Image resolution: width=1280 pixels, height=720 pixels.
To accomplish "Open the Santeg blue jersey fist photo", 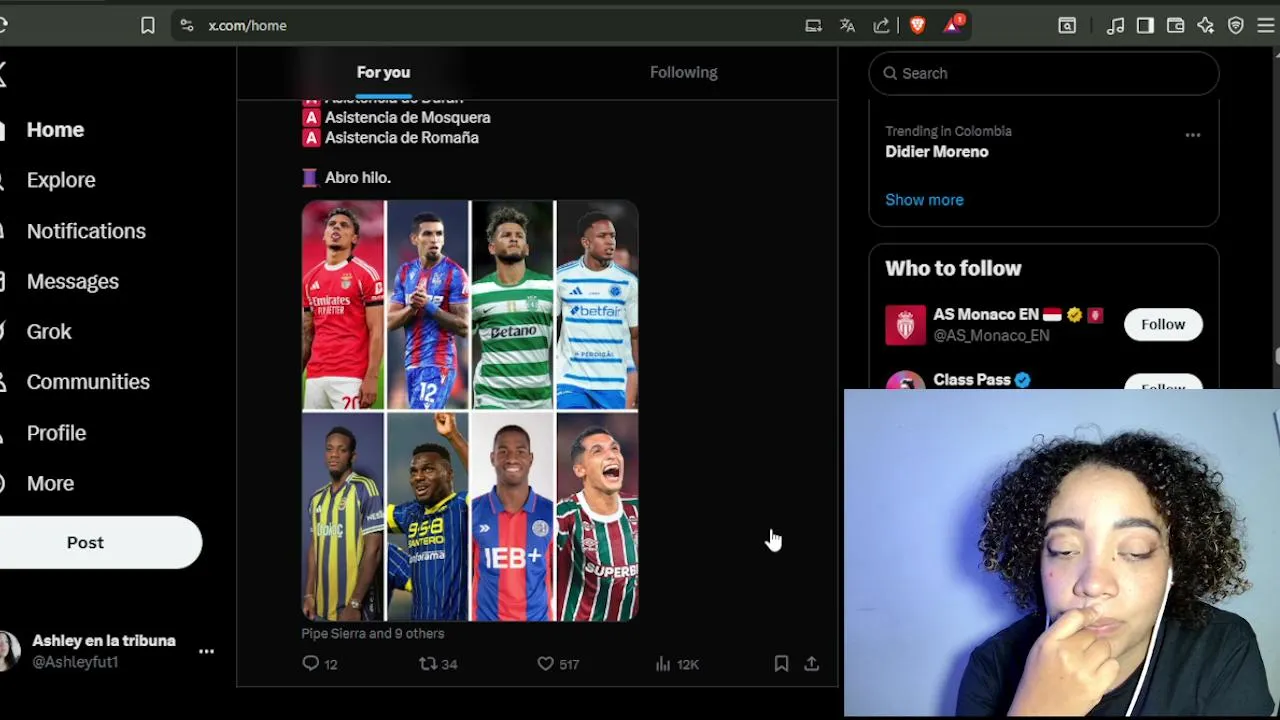I will 428,517.
